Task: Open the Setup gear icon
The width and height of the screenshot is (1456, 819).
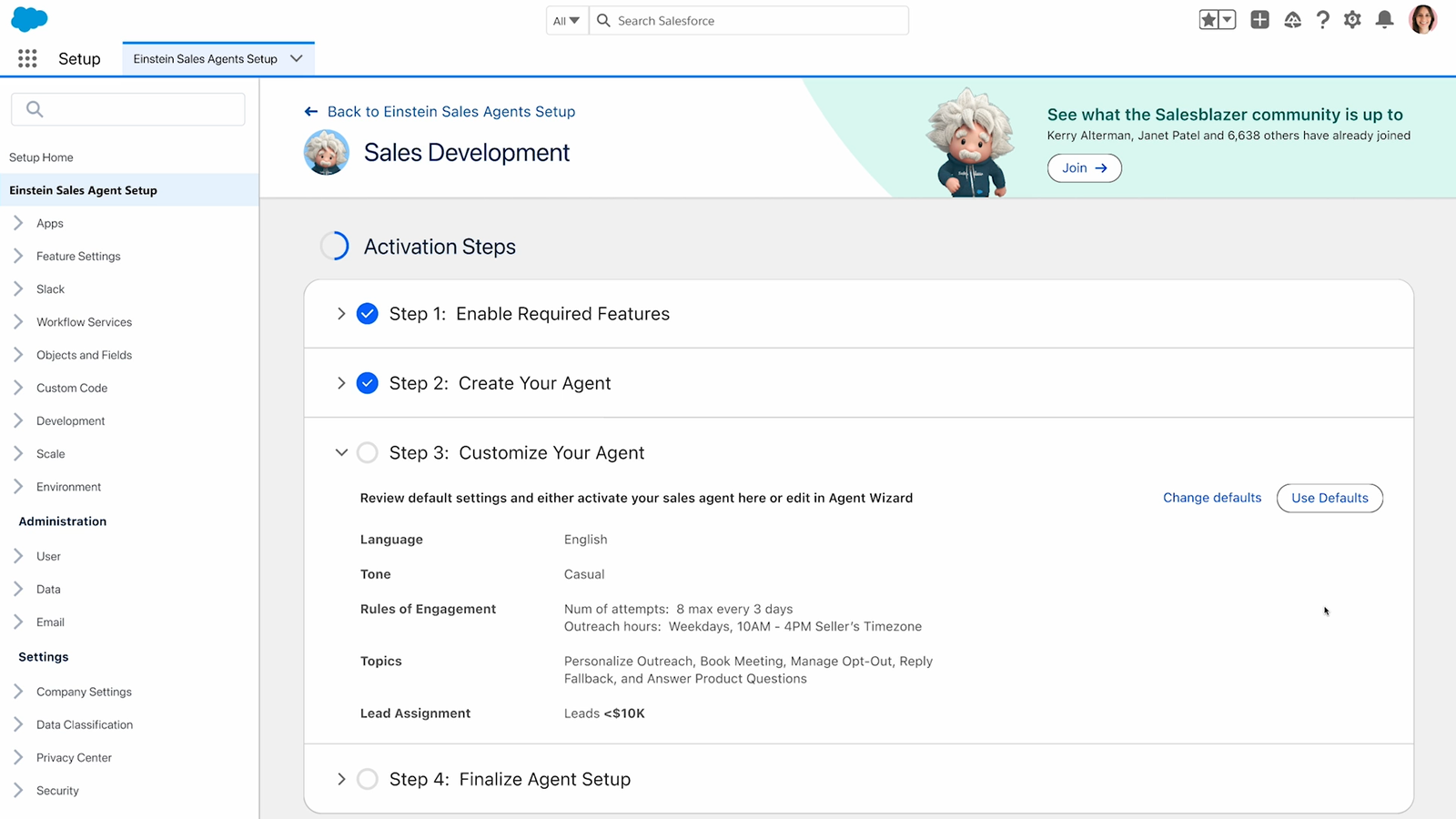Action: 1353,19
